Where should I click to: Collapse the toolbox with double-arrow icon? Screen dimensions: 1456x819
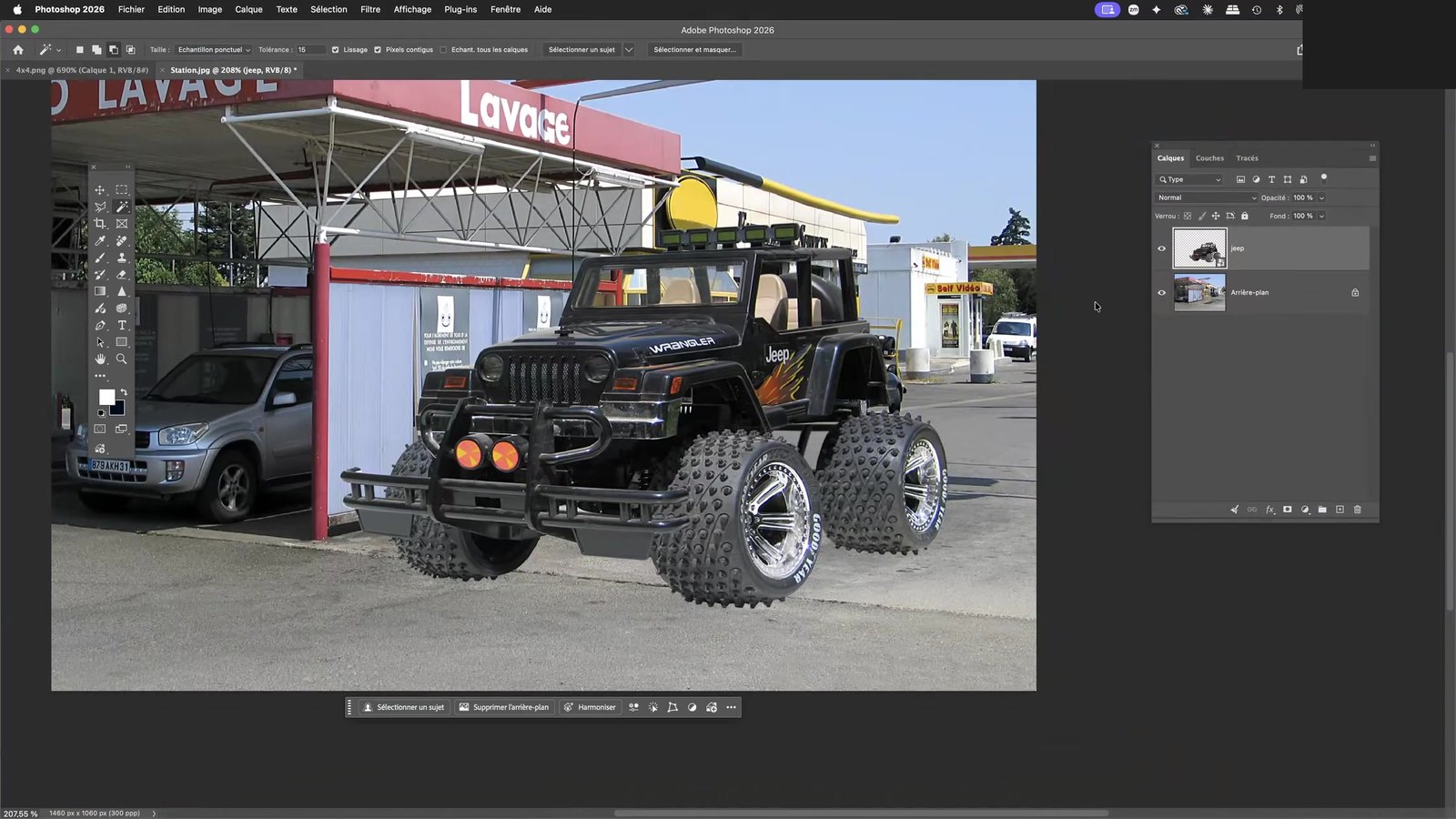point(127,167)
